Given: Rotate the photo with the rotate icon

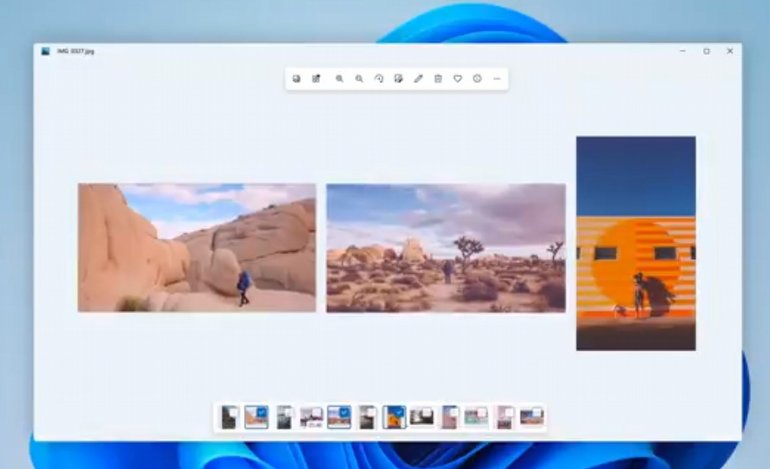Looking at the screenshot, I should pyautogui.click(x=379, y=79).
